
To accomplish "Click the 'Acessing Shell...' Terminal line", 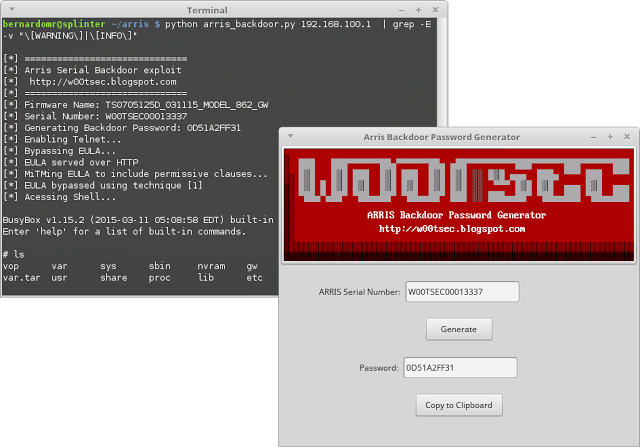I will 60,197.
